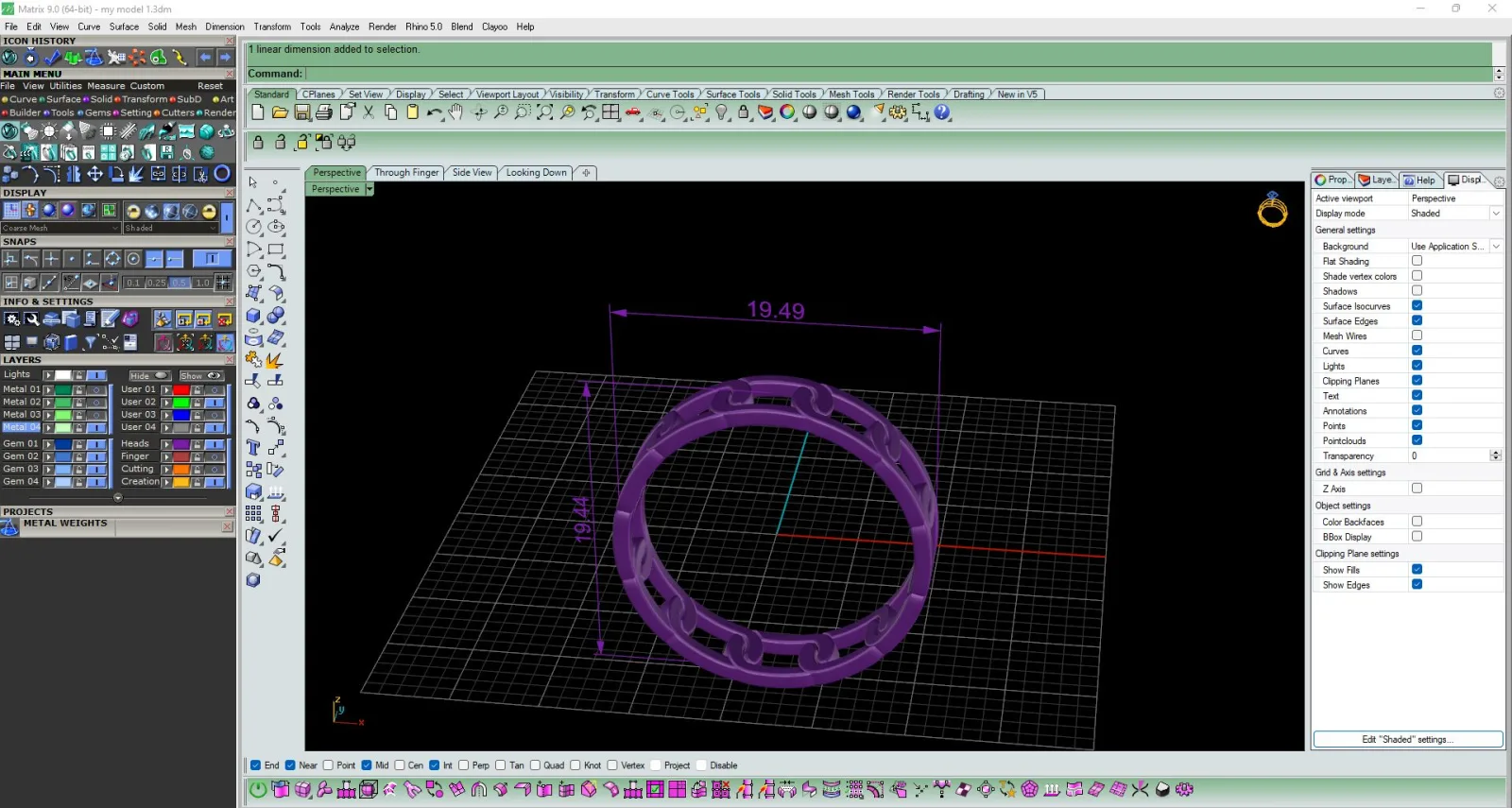Click the Print icon in the Standard toolbar
This screenshot has height=808, width=1512.
click(324, 112)
